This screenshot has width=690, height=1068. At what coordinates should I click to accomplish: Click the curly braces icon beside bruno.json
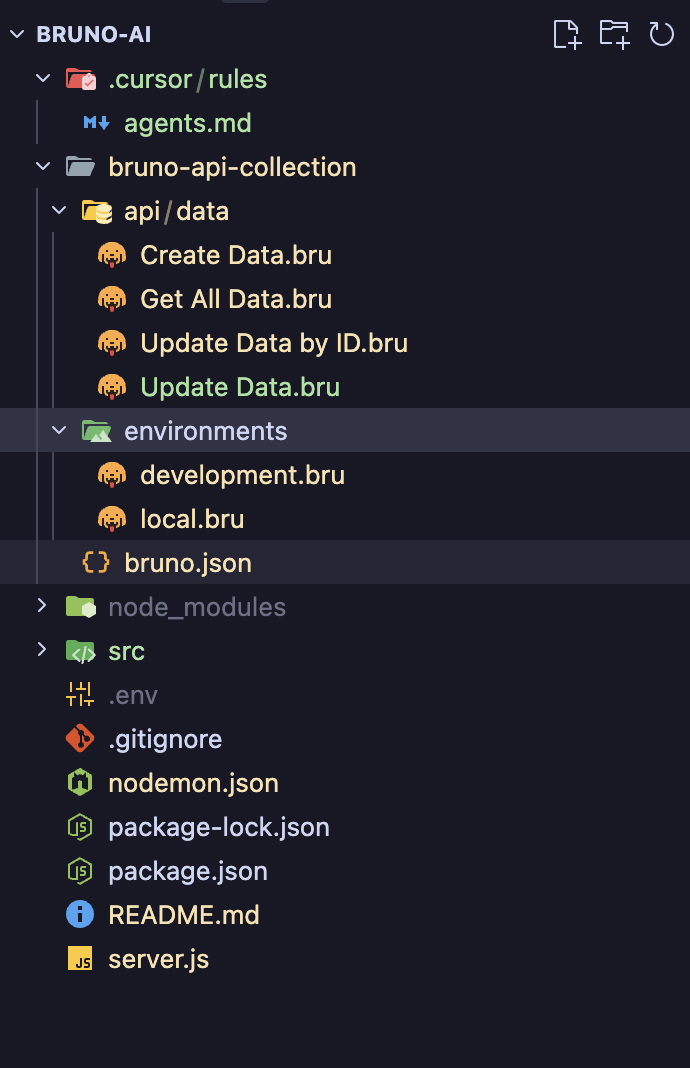coord(96,563)
